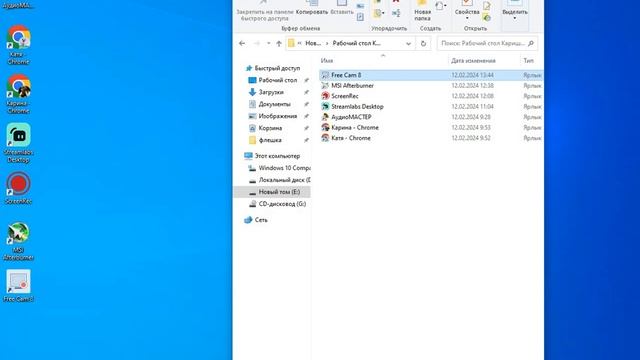640x360 pixels.
Task: Click the History icon in Open group
Action: [487, 18]
